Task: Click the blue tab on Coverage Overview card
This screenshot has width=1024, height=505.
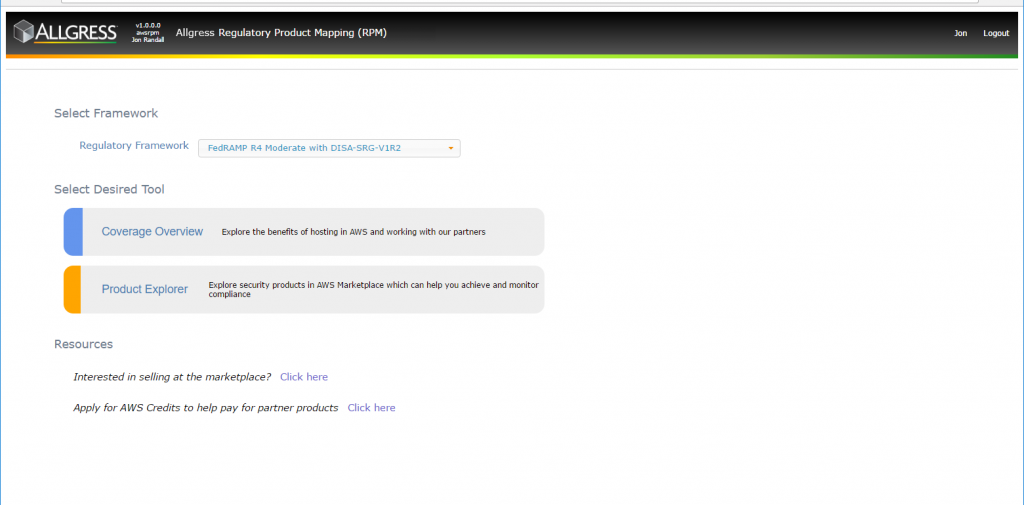Action: point(73,232)
